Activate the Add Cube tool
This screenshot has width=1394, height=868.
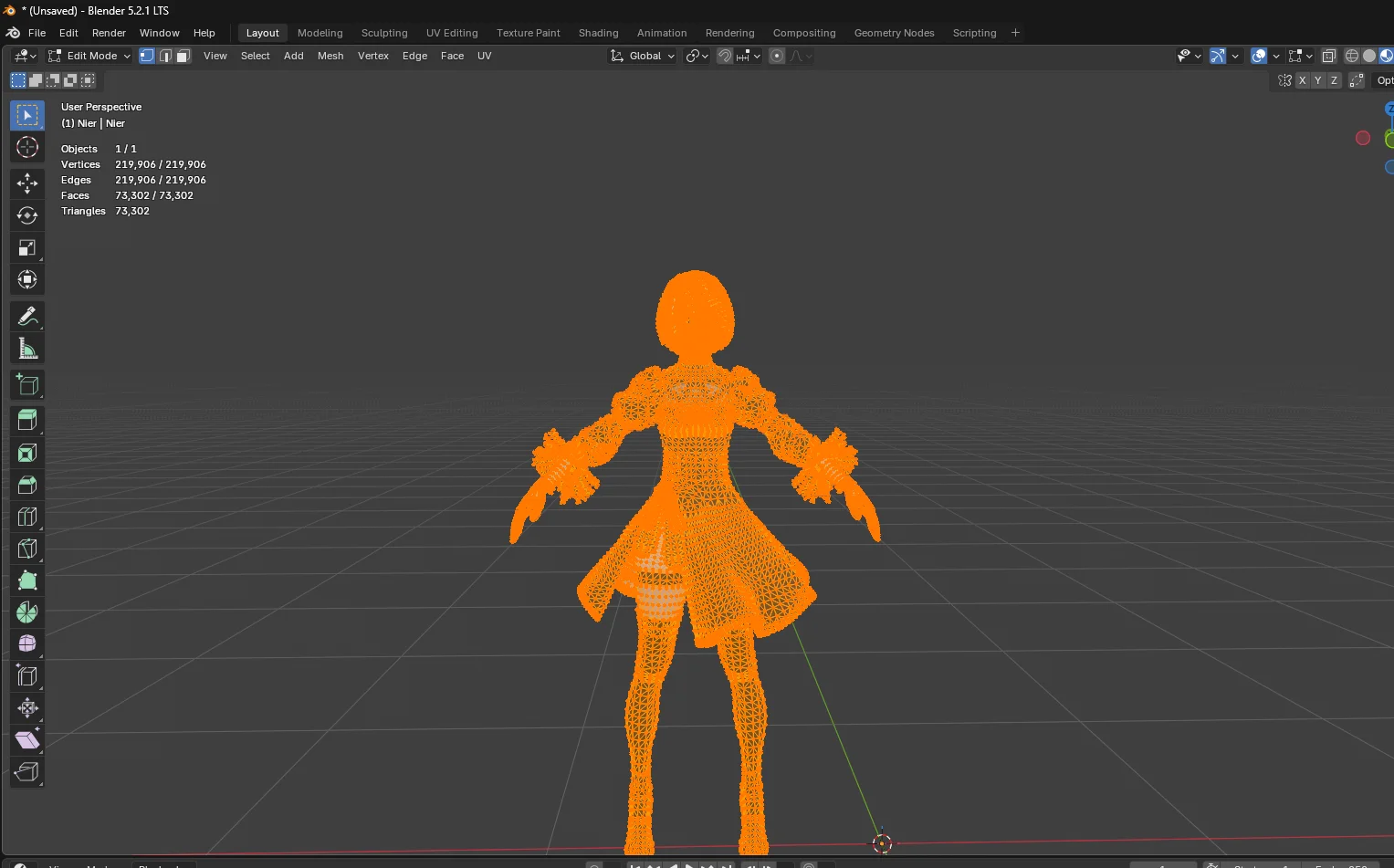pos(27,384)
